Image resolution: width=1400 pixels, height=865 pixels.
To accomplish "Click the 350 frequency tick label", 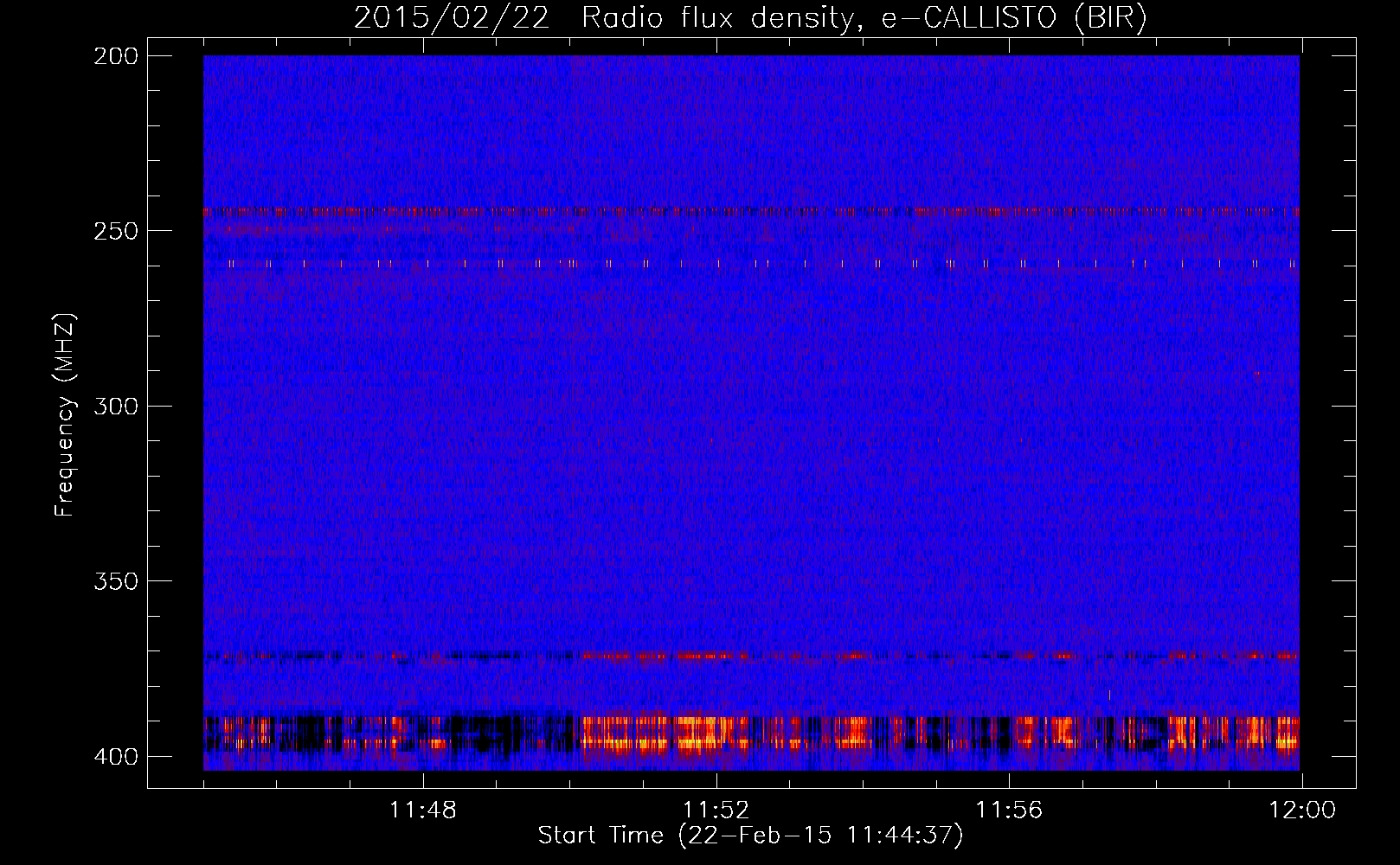I will tap(116, 580).
